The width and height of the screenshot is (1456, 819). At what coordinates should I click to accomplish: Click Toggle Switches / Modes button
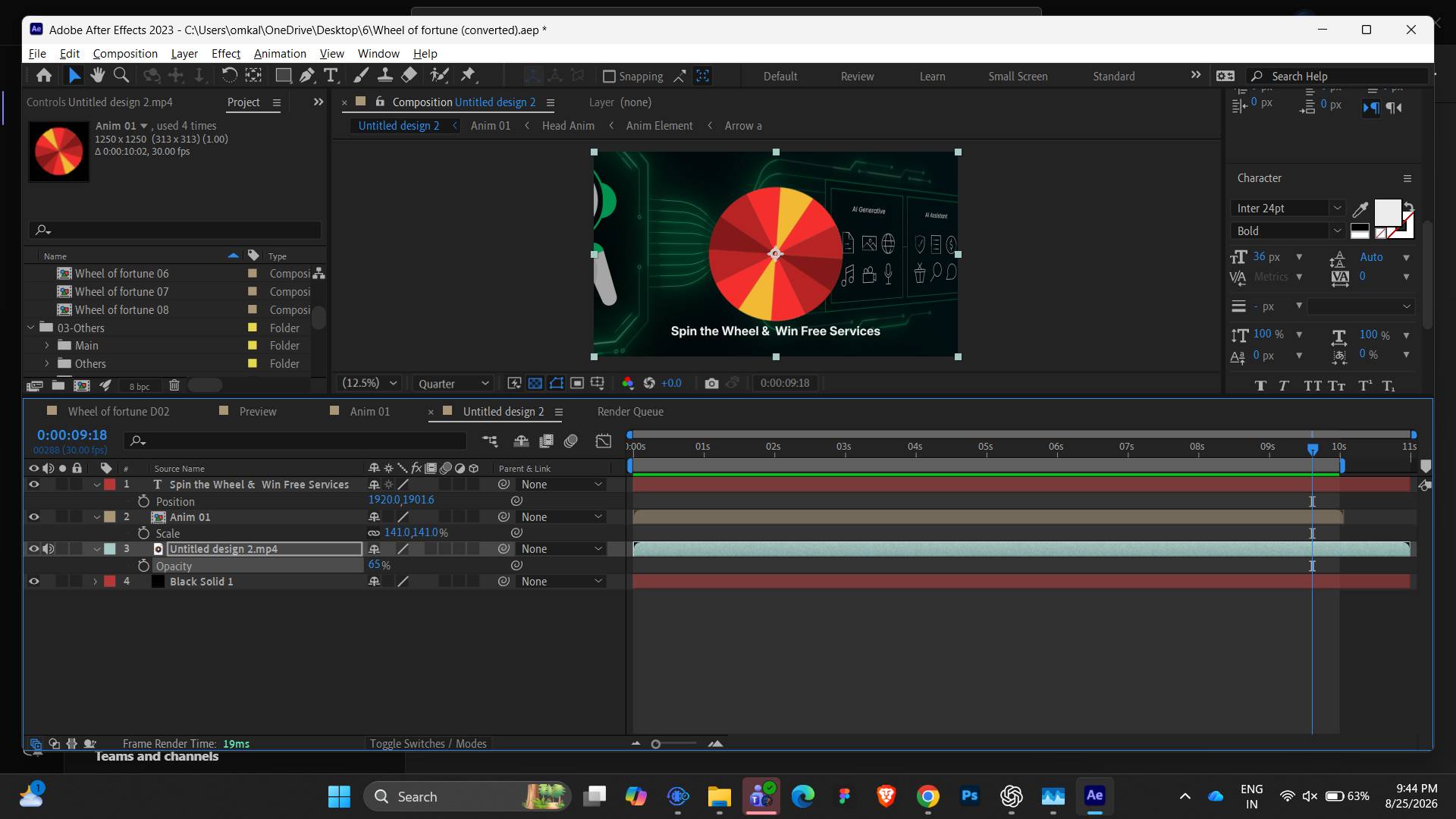point(428,744)
